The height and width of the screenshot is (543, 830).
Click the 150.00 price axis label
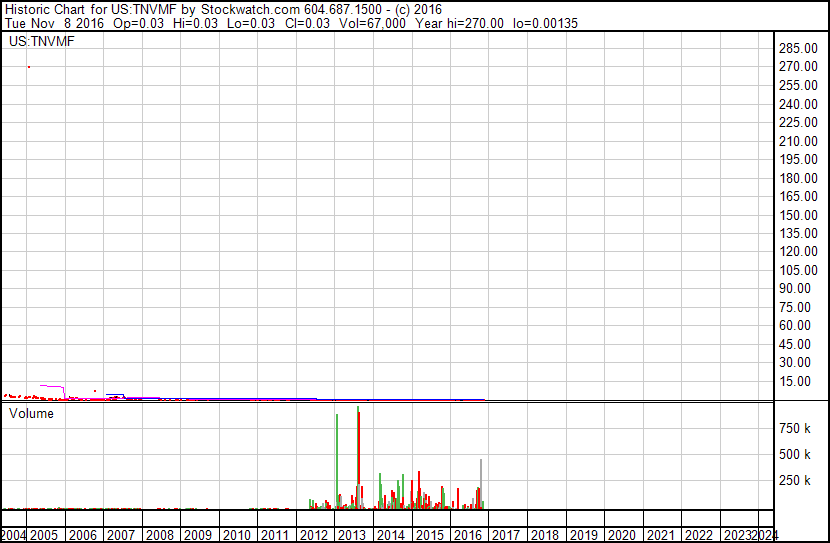pyautogui.click(x=798, y=215)
